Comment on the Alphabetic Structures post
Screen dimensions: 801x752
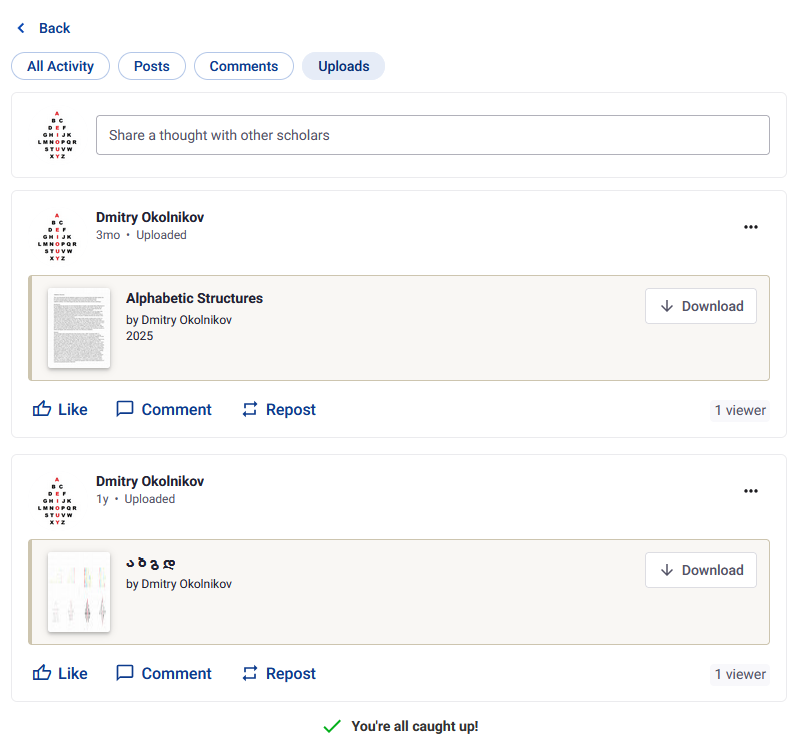[164, 409]
